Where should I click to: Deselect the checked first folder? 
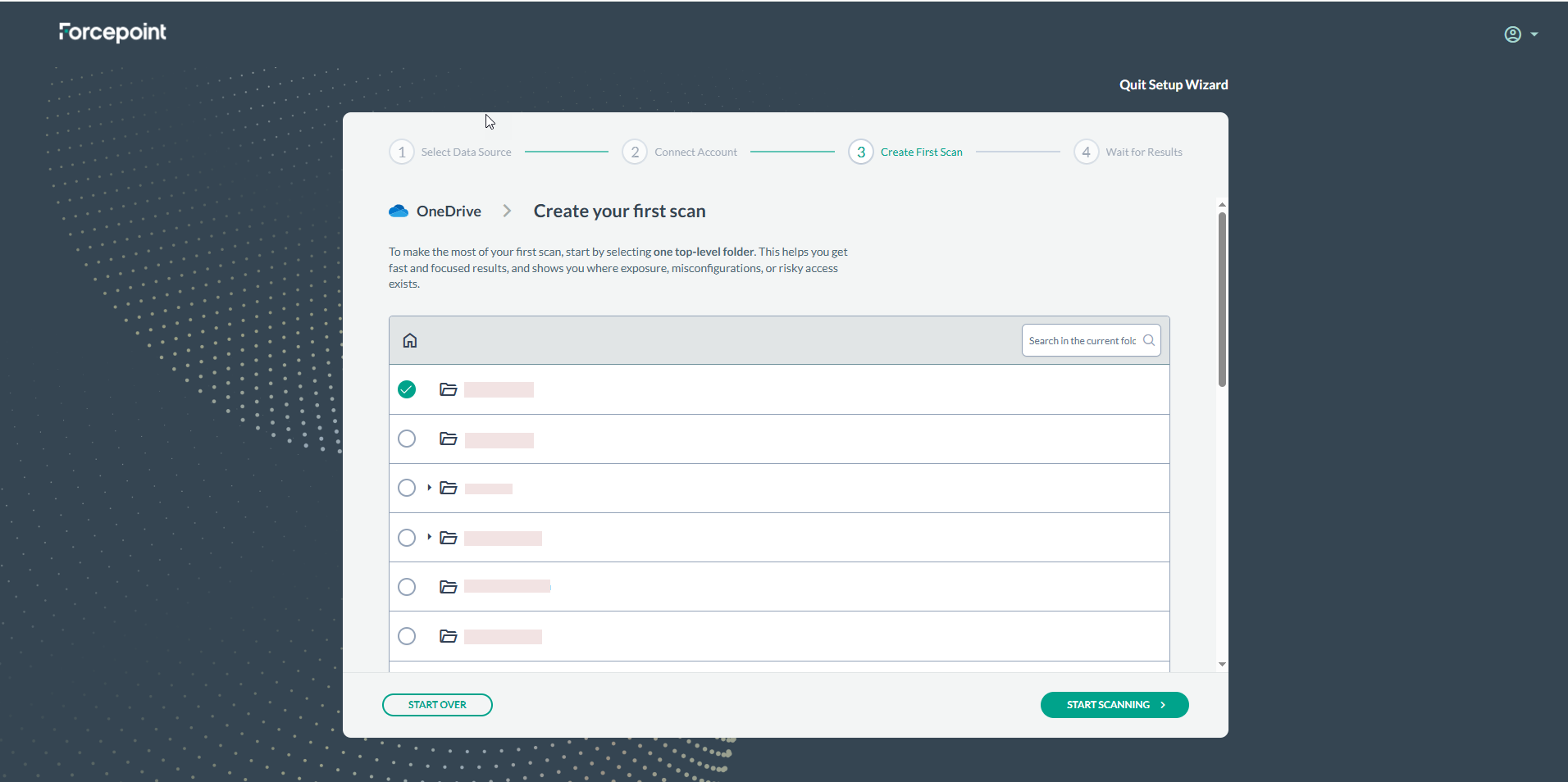[x=407, y=389]
